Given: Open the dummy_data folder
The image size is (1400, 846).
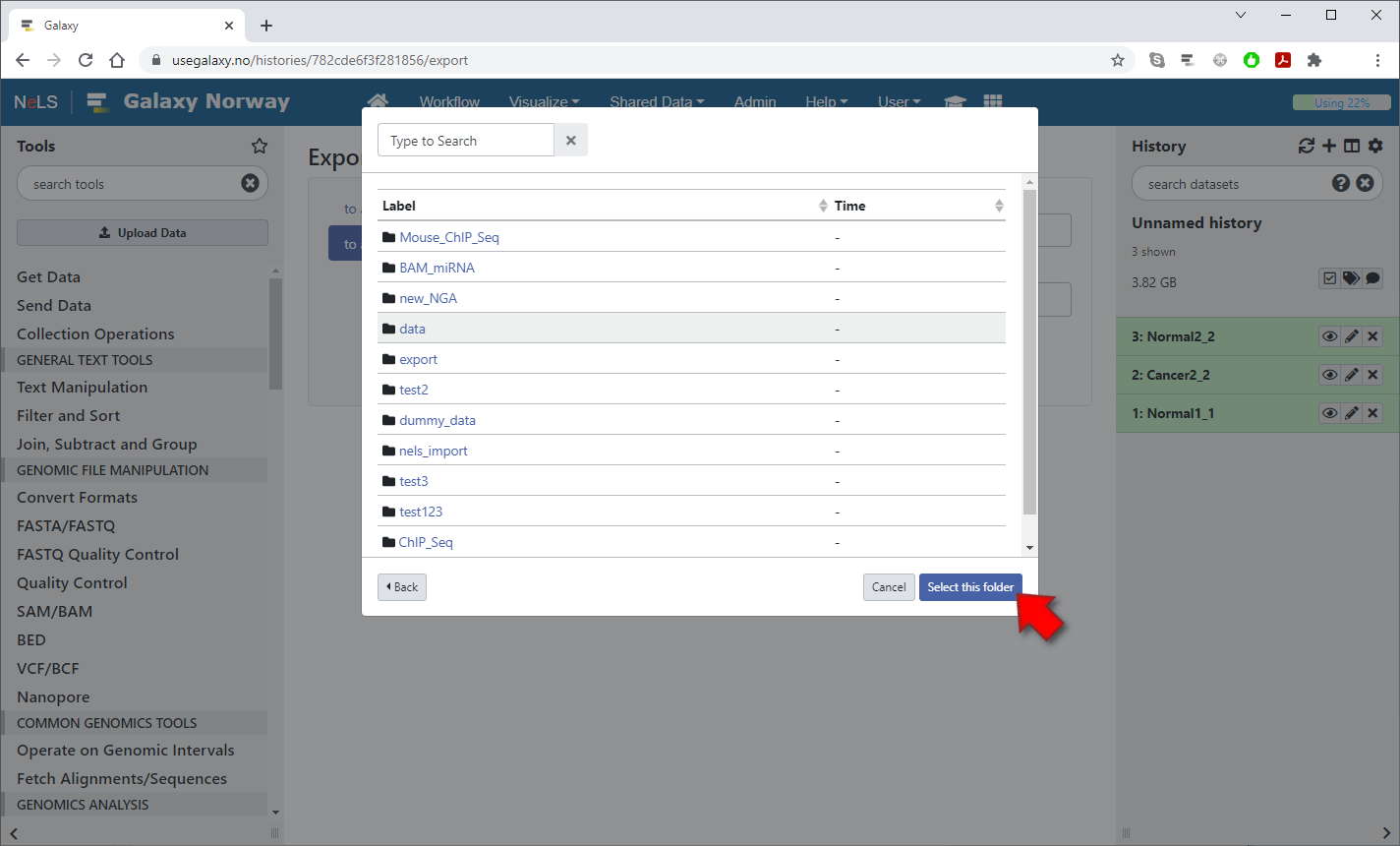Looking at the screenshot, I should (437, 420).
